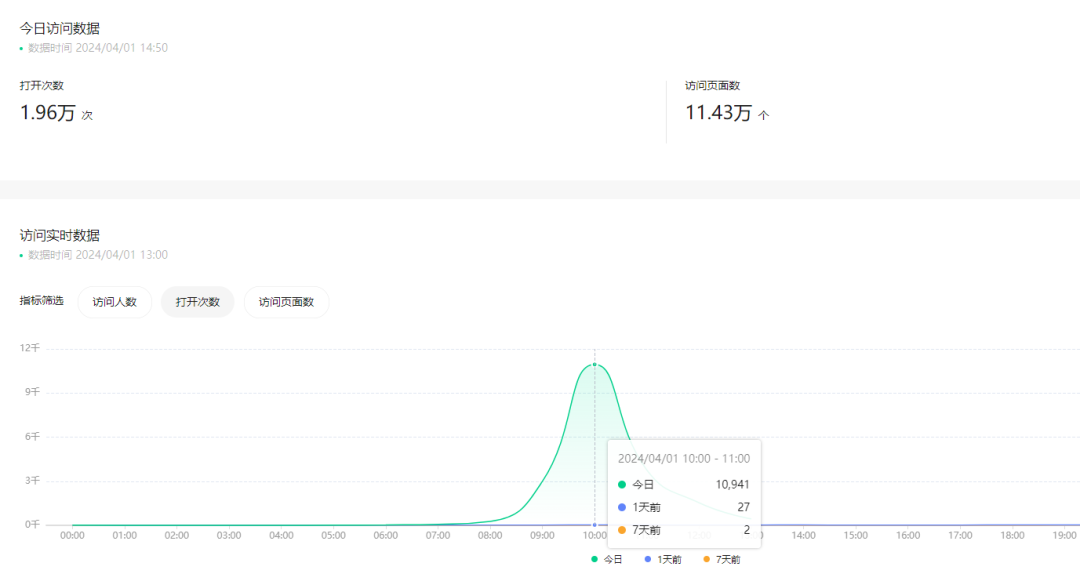The width and height of the screenshot is (1080, 581).
Task: Click the 3千 y-axis label
Action: tap(32, 480)
